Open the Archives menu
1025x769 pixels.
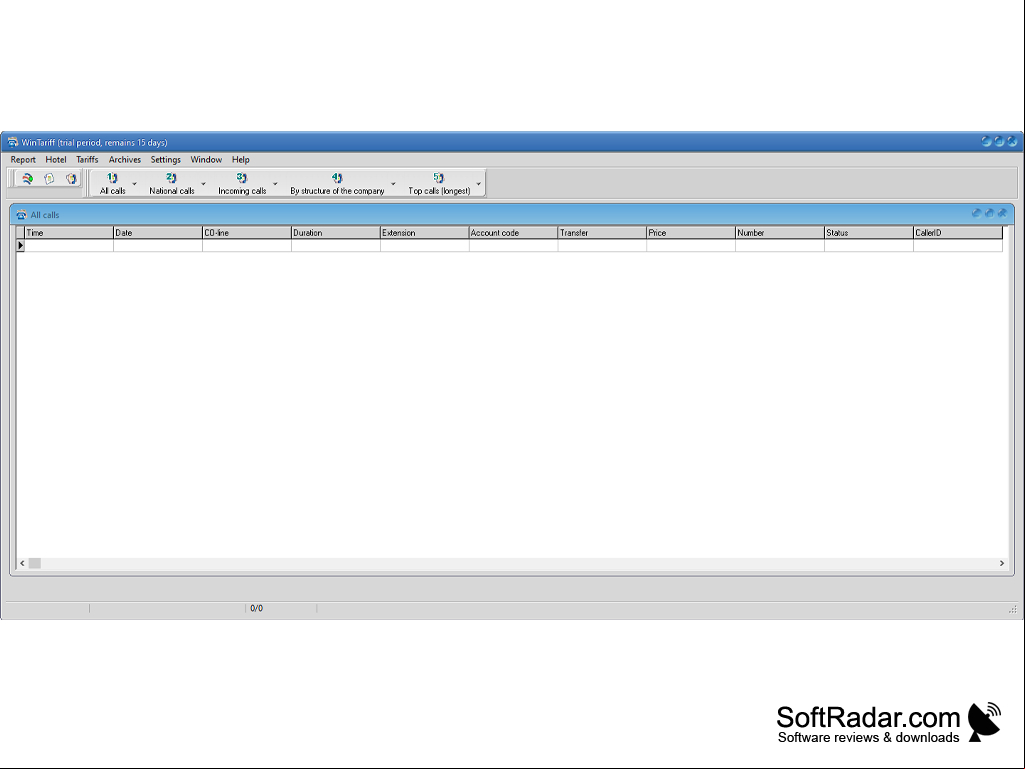coord(124,160)
